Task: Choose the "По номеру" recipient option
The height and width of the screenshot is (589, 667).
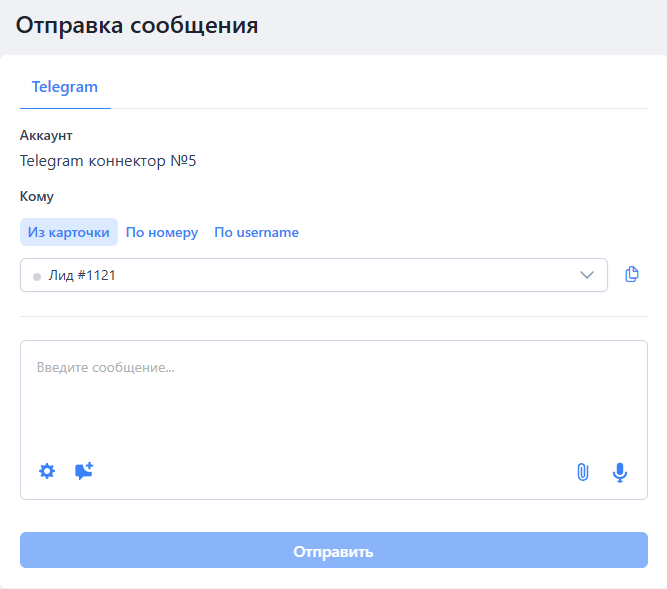Action: (162, 232)
